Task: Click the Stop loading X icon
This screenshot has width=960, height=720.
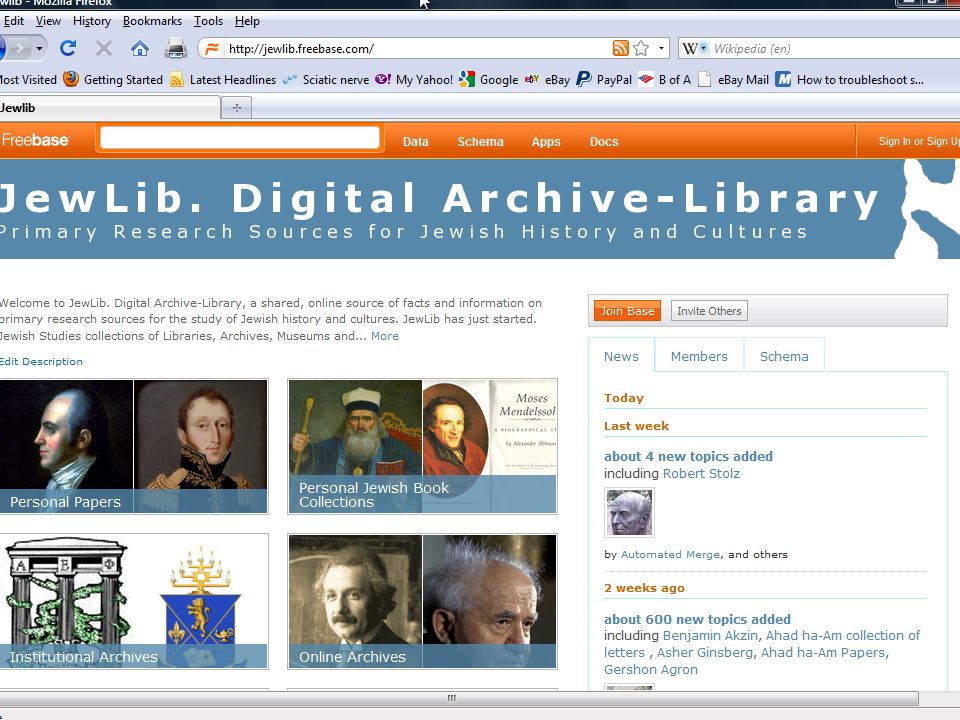Action: pyautogui.click(x=104, y=48)
